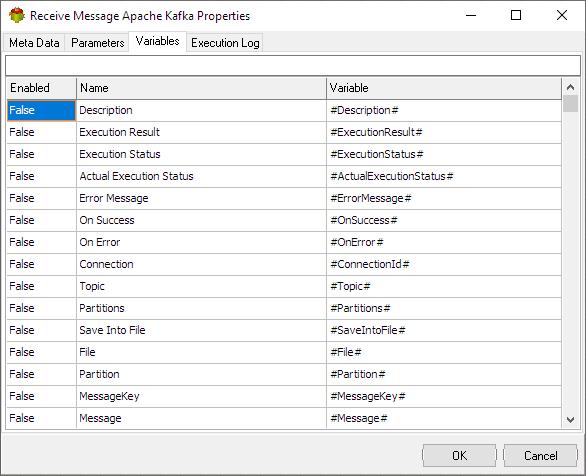This screenshot has width=586, height=476.
Task: Click the #SaveIntoFile# variable cell
Action: coord(444,331)
